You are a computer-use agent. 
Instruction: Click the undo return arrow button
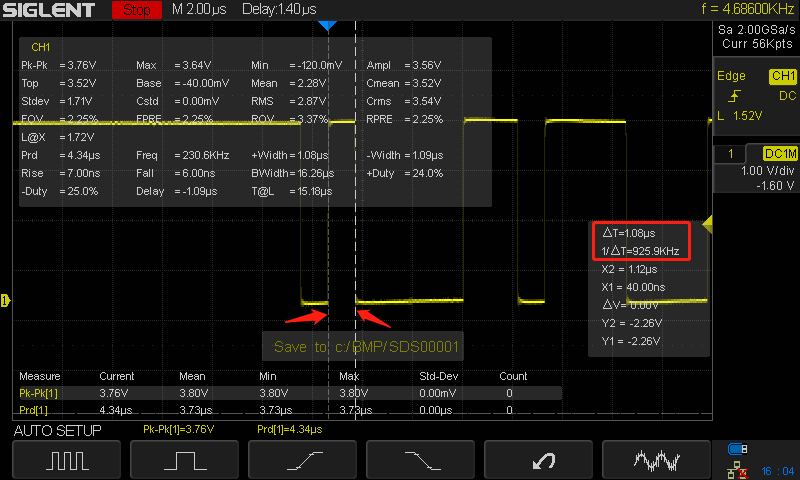pos(538,460)
